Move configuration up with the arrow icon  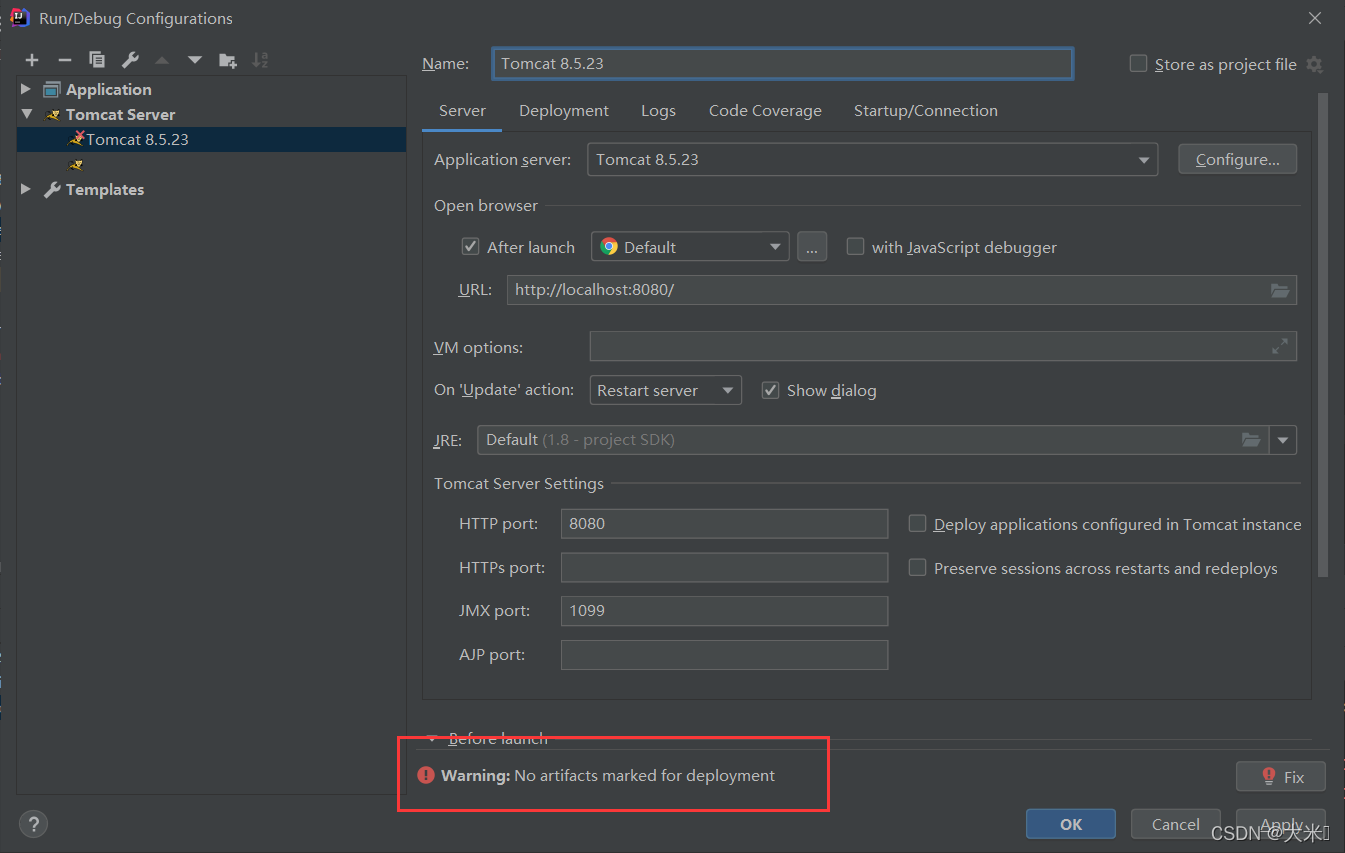coord(162,60)
